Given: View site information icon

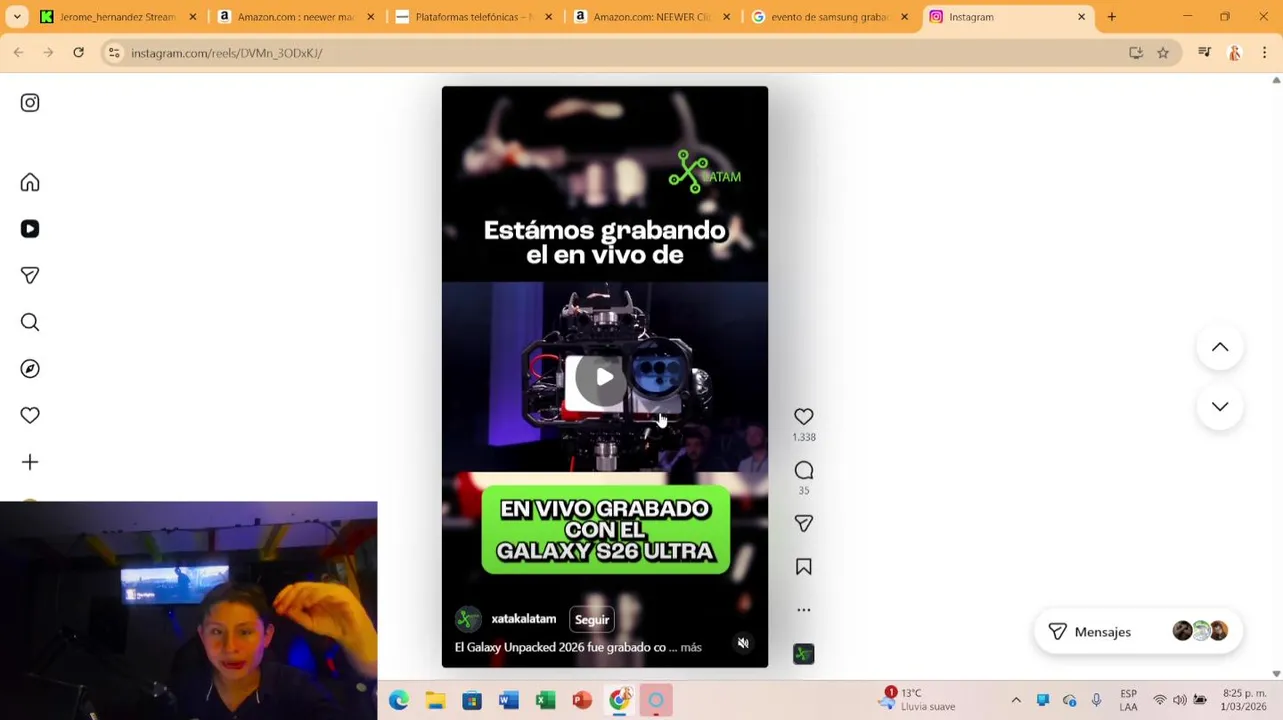Looking at the screenshot, I should coord(114,53).
